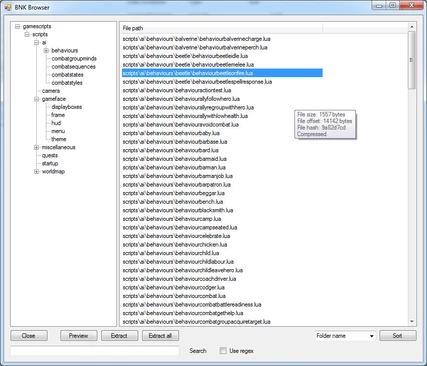
Task: Select the gameface folder label
Action: click(54, 99)
